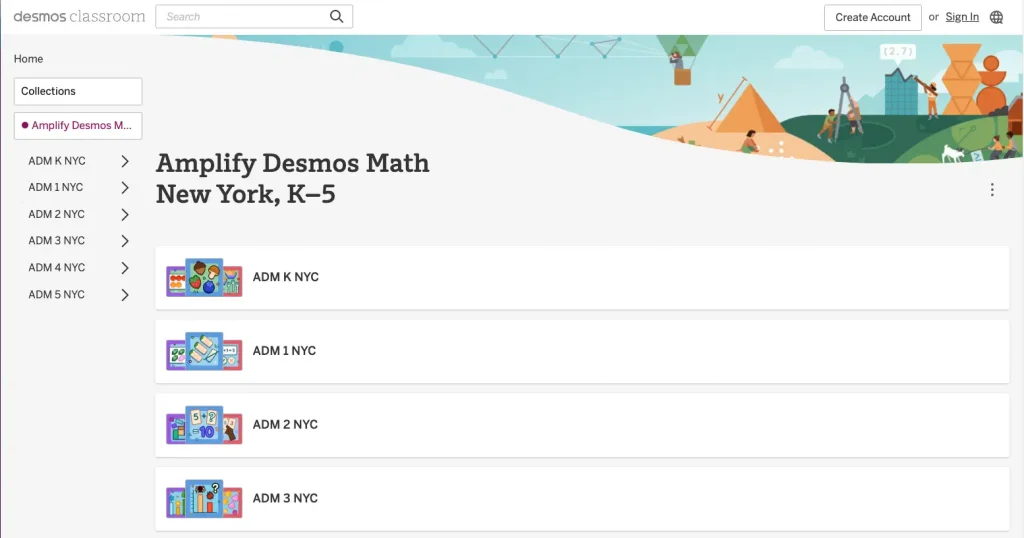The image size is (1024, 538).
Task: Expand ADM 4 NYC chevron in sidebar
Action: tap(125, 268)
